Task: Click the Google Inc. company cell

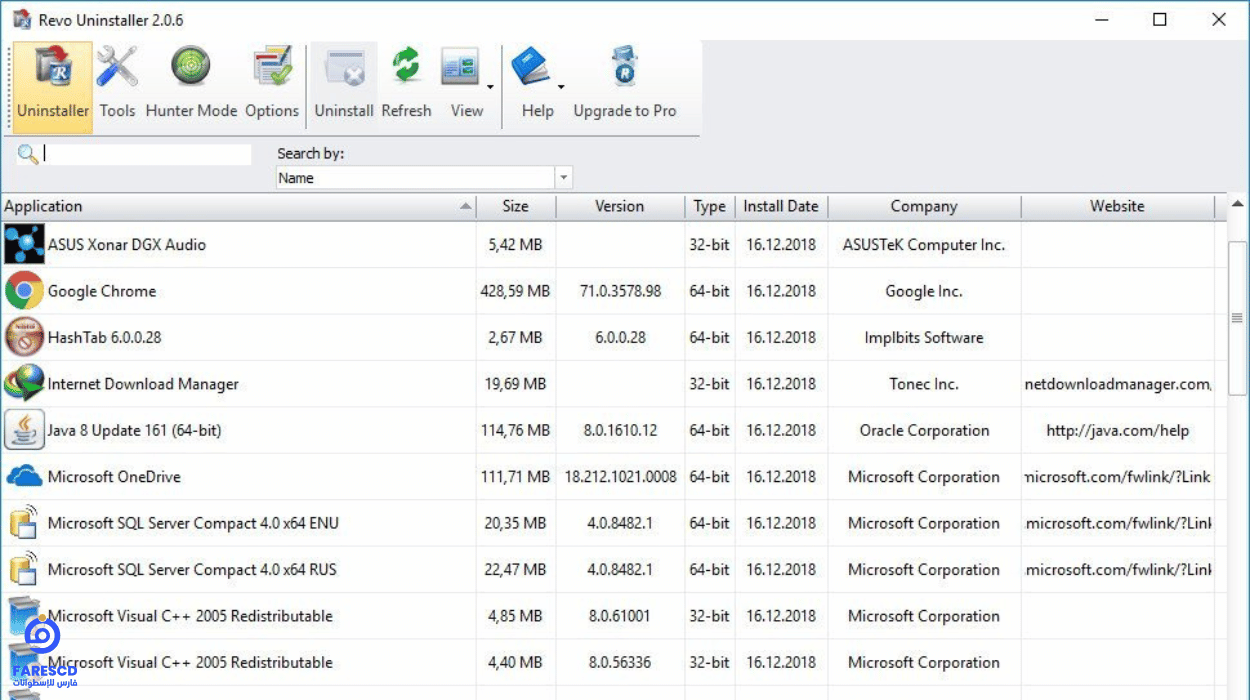Action: [x=924, y=291]
